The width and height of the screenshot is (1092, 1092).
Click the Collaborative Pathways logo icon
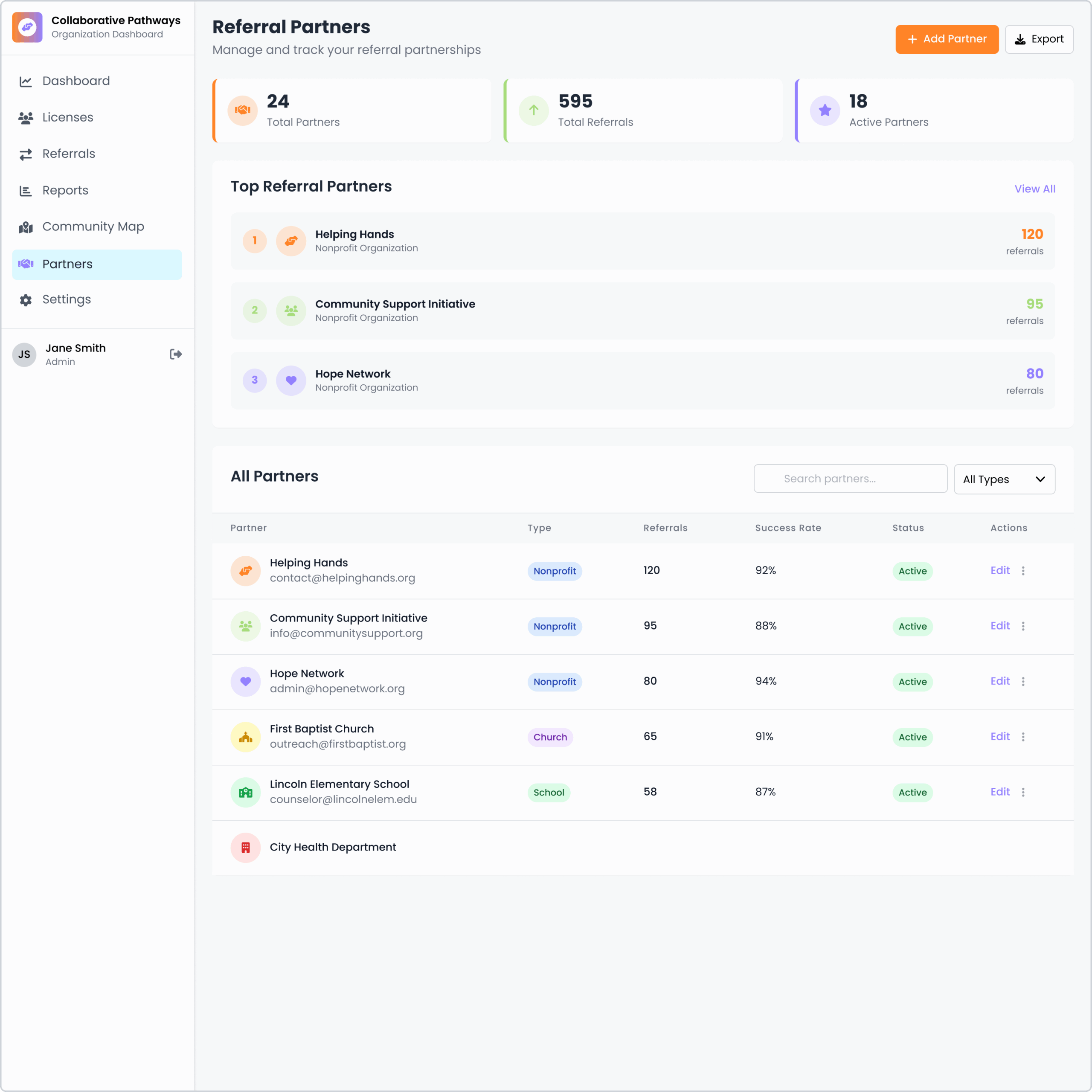pyautogui.click(x=27, y=27)
